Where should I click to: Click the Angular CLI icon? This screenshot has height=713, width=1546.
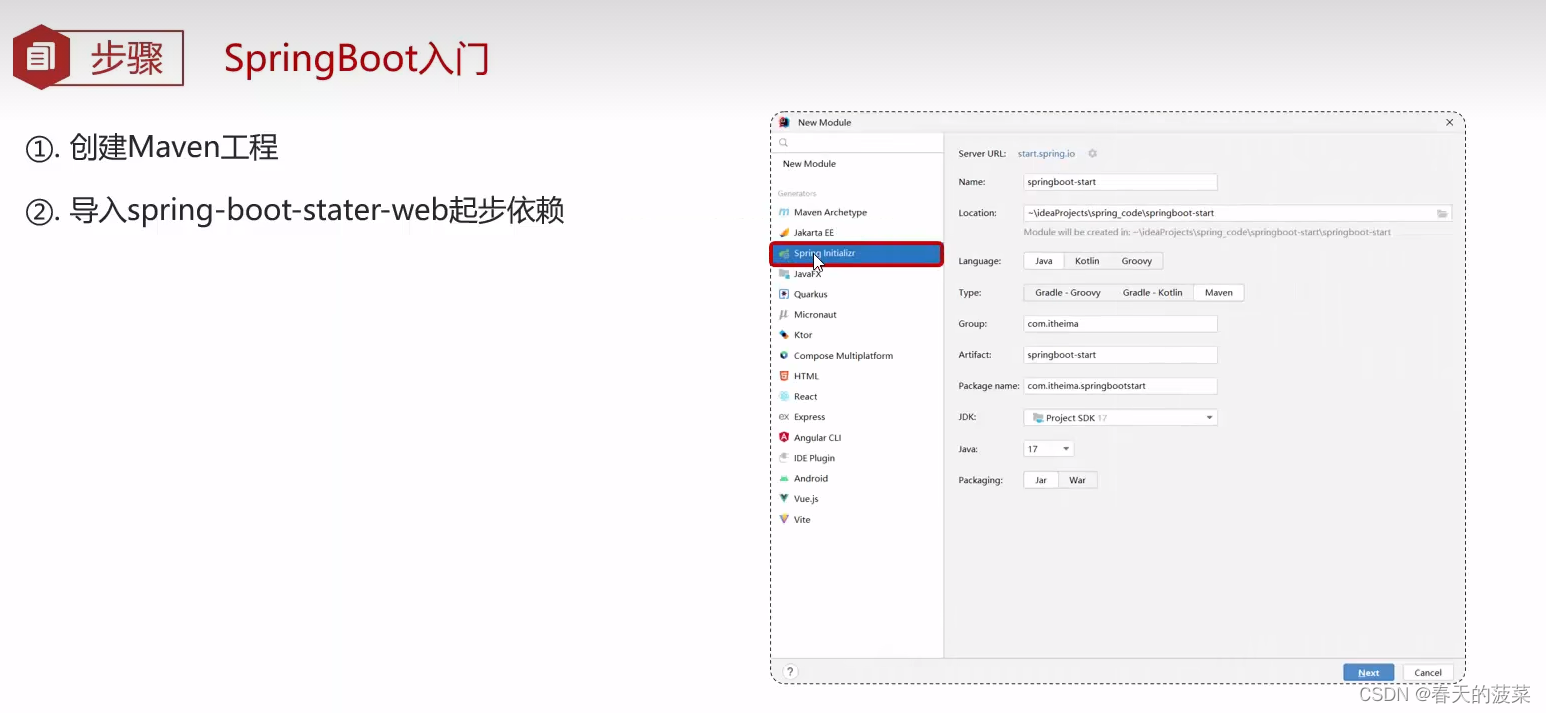784,437
